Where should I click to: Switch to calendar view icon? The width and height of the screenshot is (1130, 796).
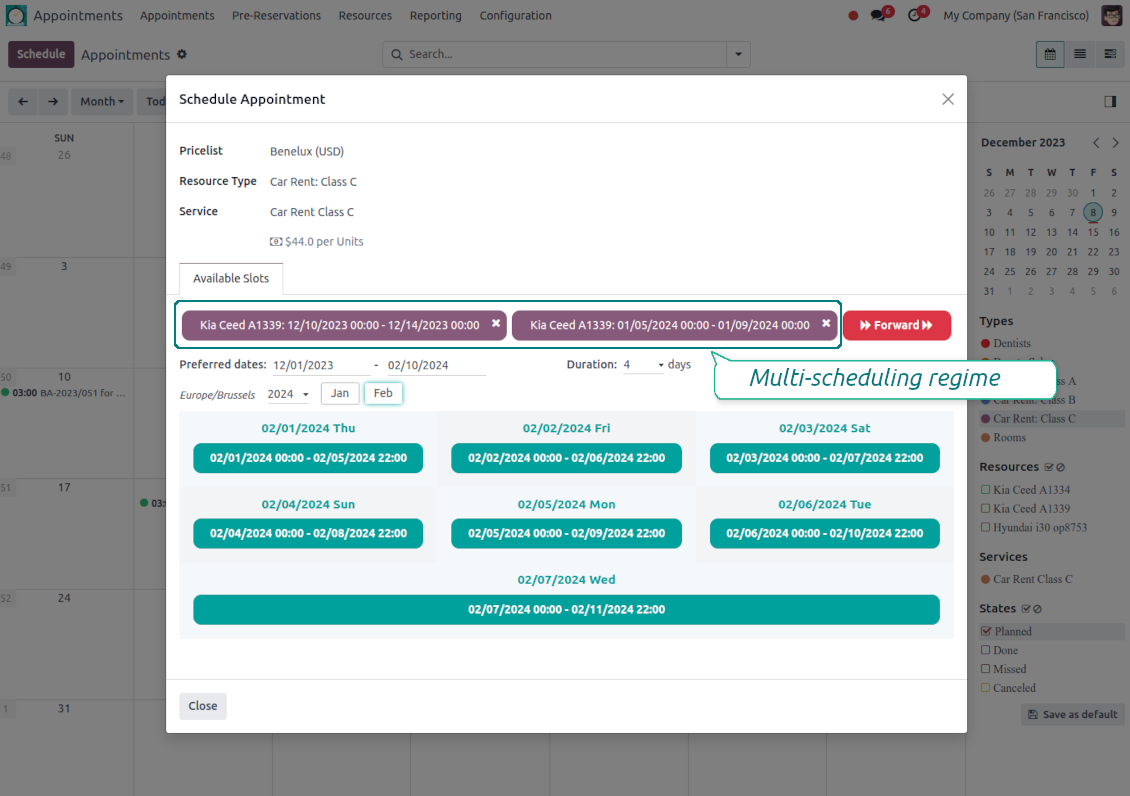coord(1050,54)
